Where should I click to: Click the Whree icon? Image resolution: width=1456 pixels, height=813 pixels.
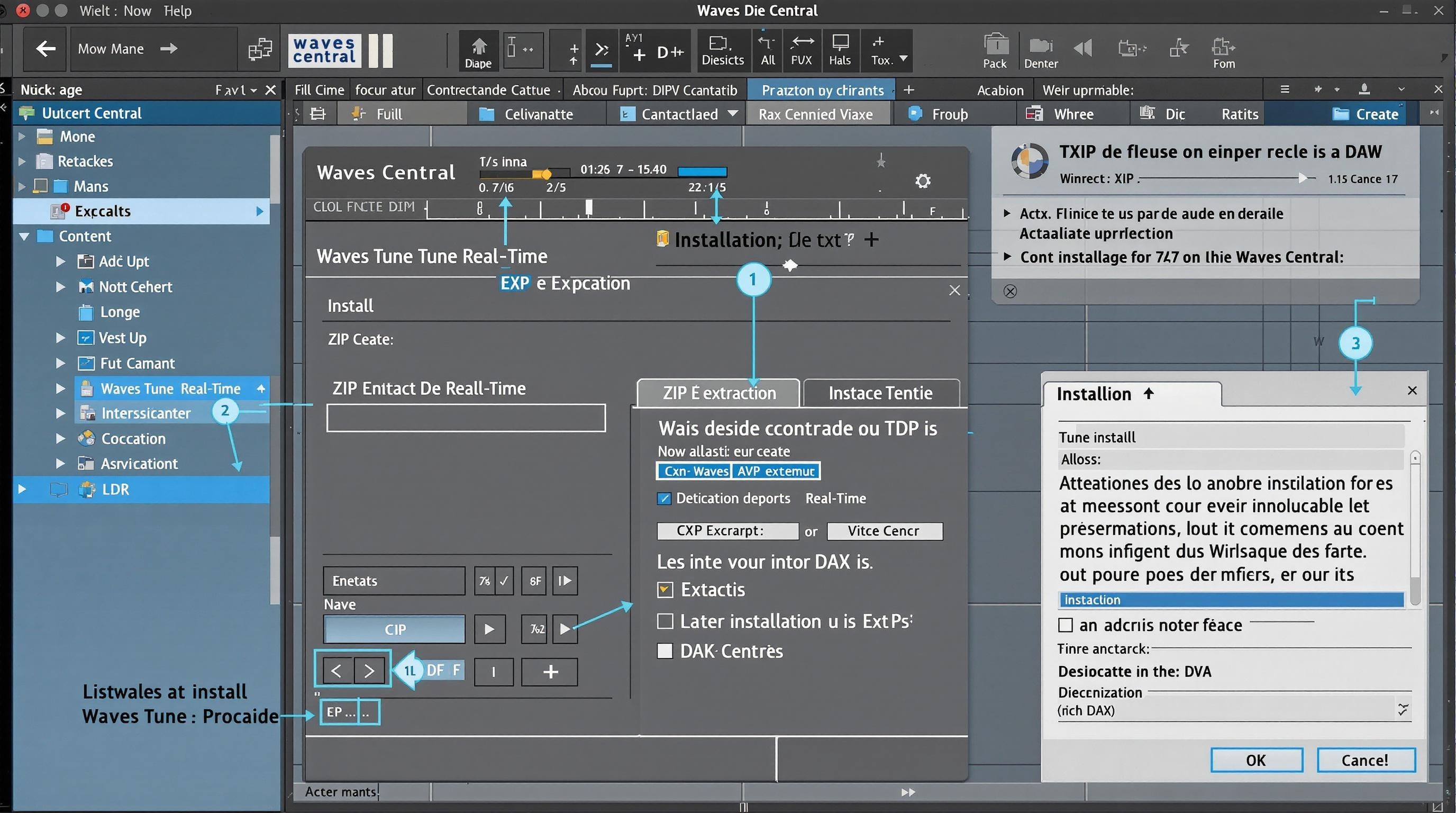[x=1034, y=114]
